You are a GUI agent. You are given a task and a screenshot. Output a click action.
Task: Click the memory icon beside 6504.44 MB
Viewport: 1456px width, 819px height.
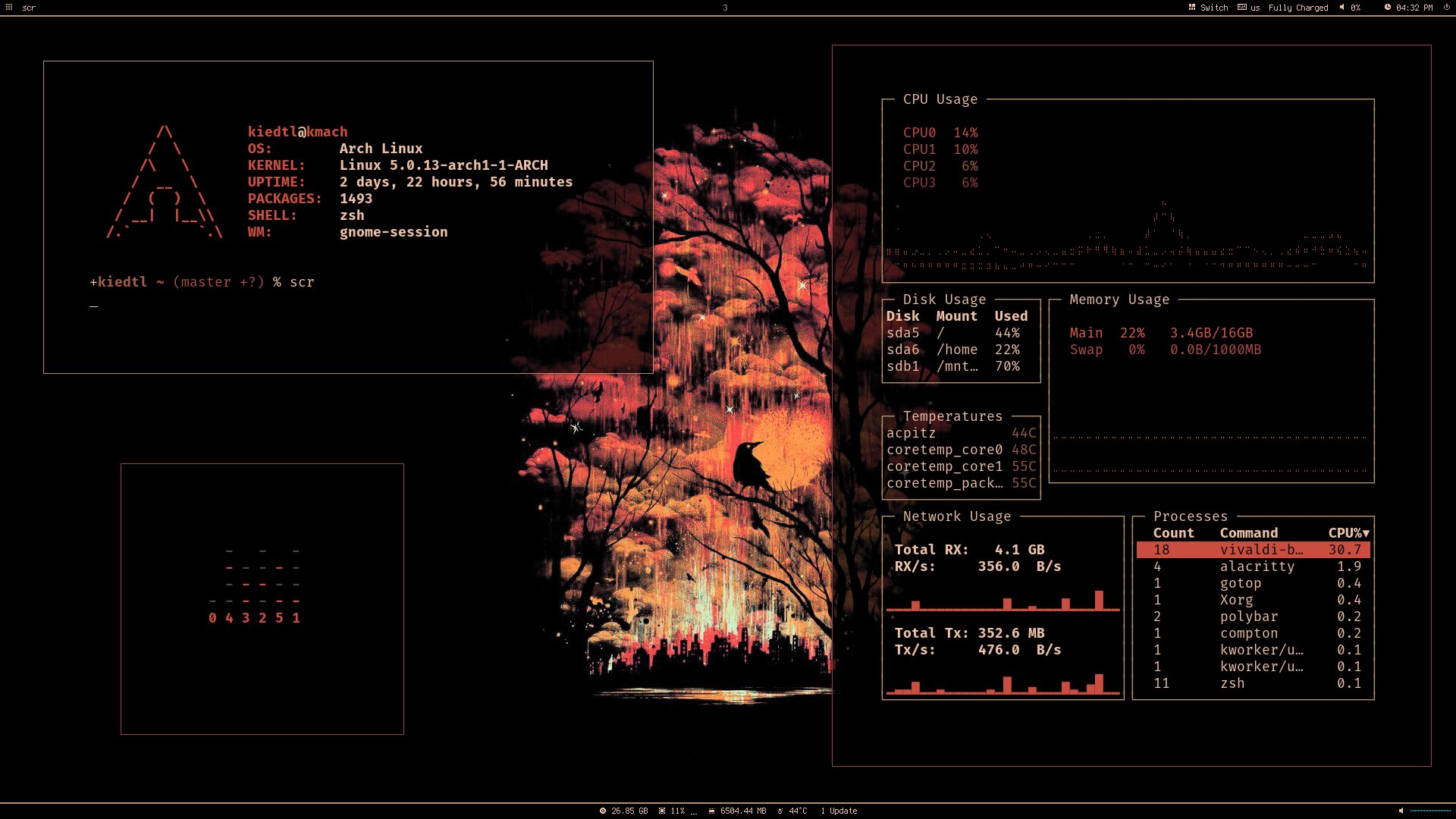(x=711, y=811)
